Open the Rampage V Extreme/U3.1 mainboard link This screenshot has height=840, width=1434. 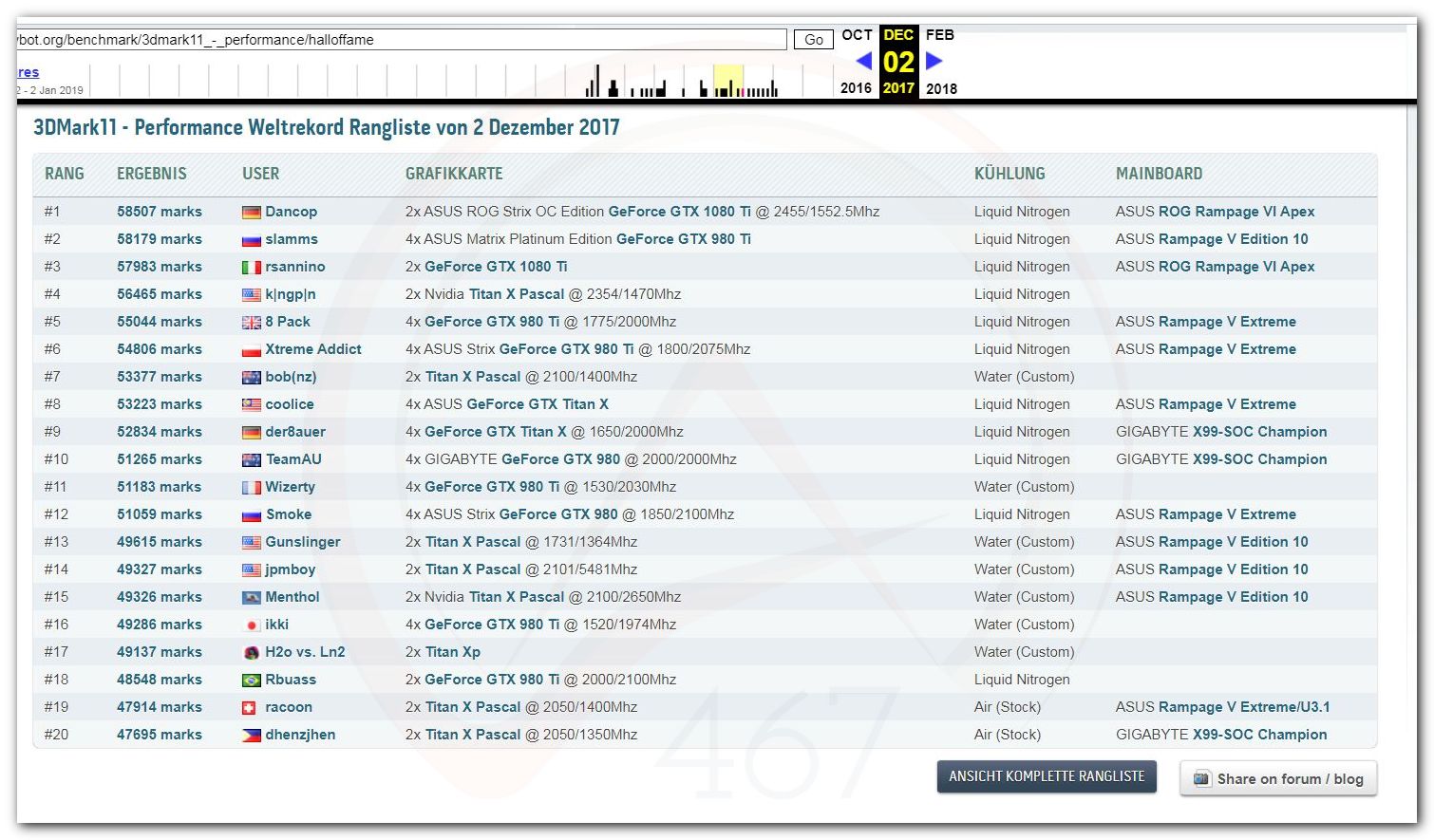coord(1244,707)
